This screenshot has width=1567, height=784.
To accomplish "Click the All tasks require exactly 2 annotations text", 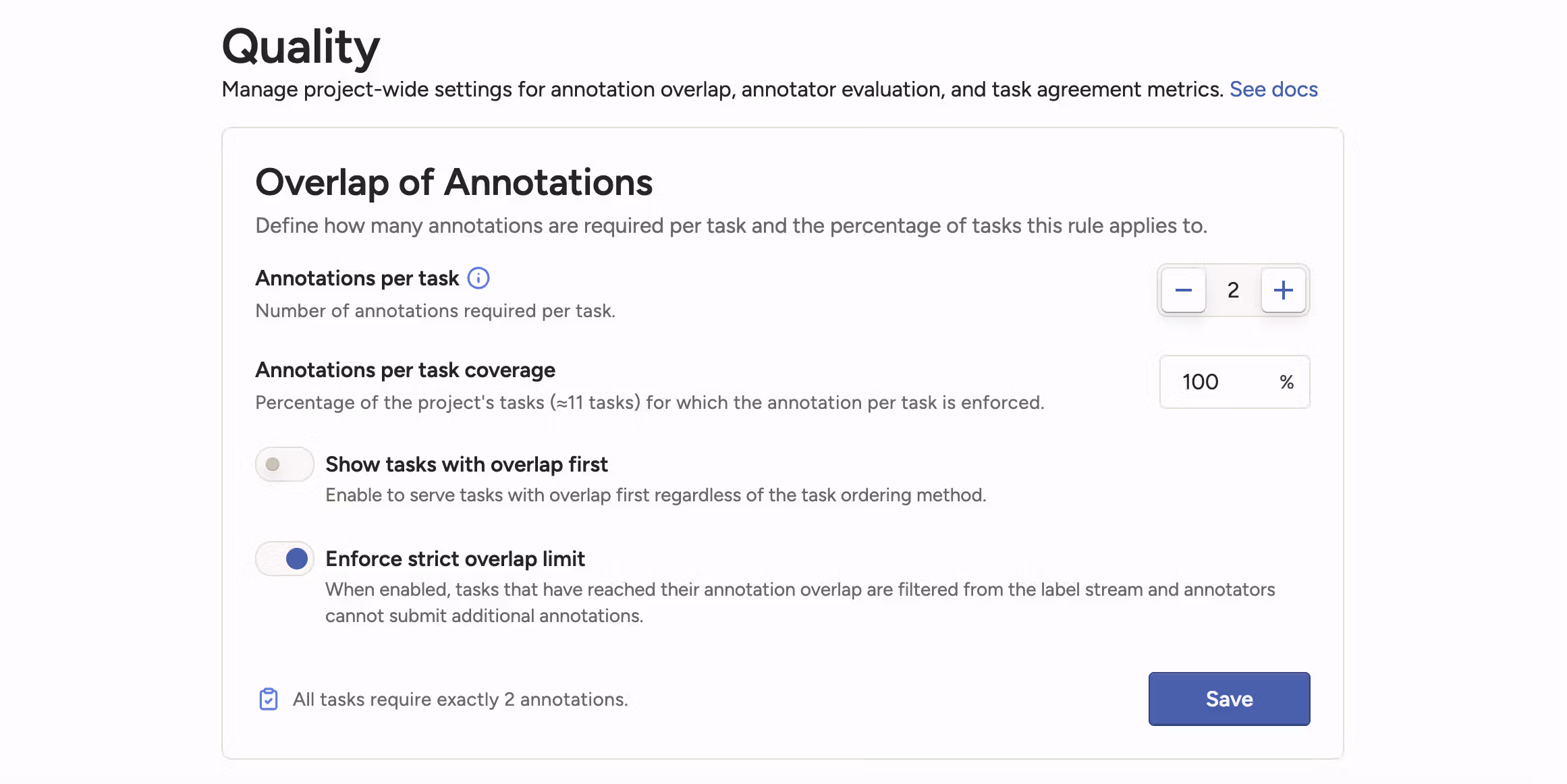I will pyautogui.click(x=460, y=699).
